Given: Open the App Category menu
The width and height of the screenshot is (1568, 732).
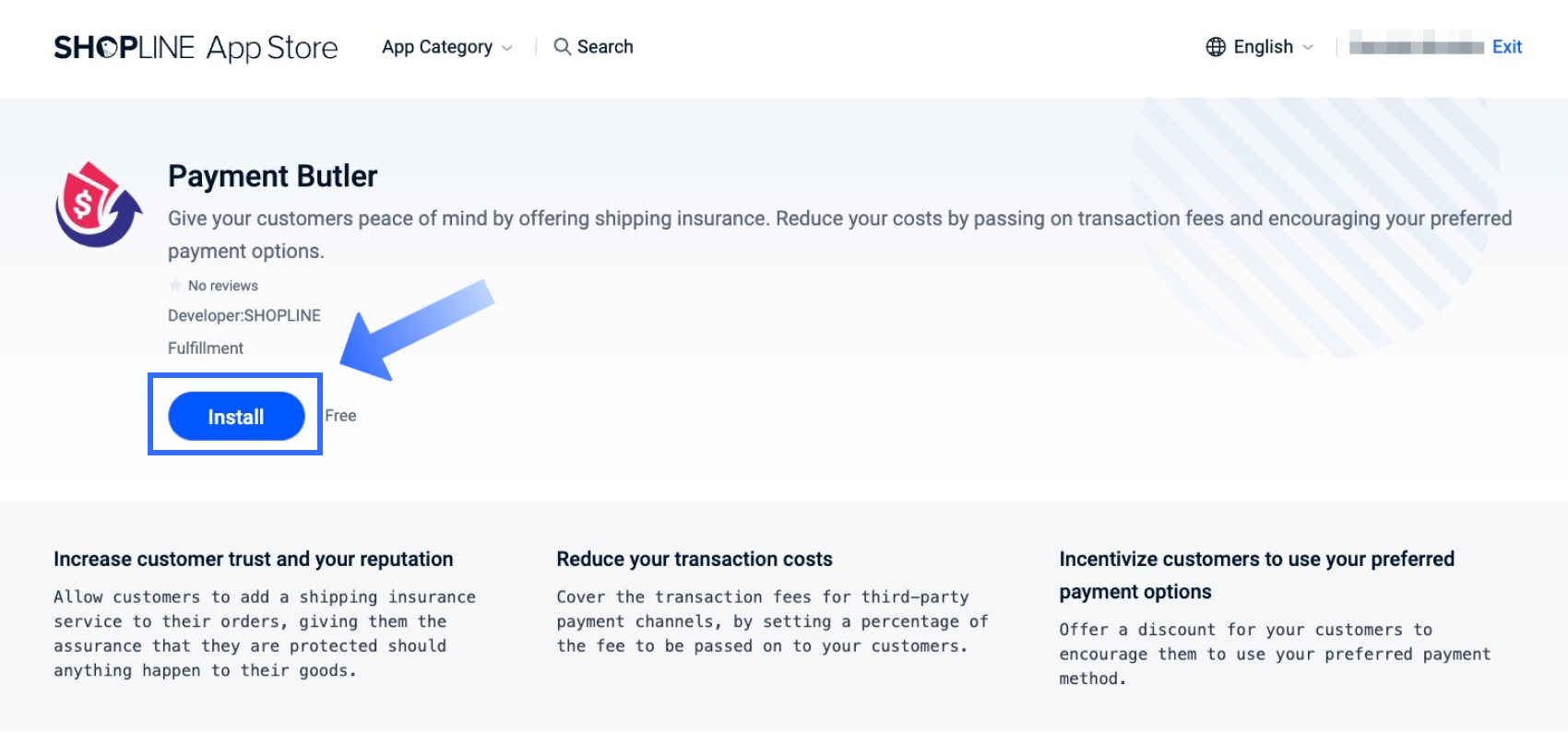Looking at the screenshot, I should [x=437, y=47].
